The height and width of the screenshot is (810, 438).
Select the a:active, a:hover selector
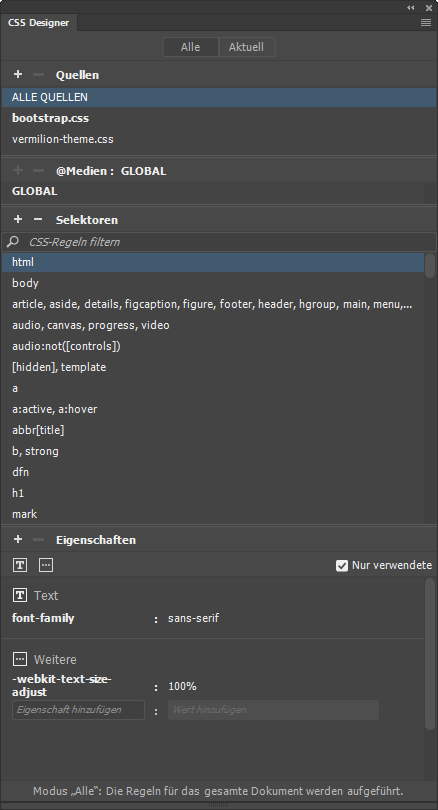pos(213,409)
